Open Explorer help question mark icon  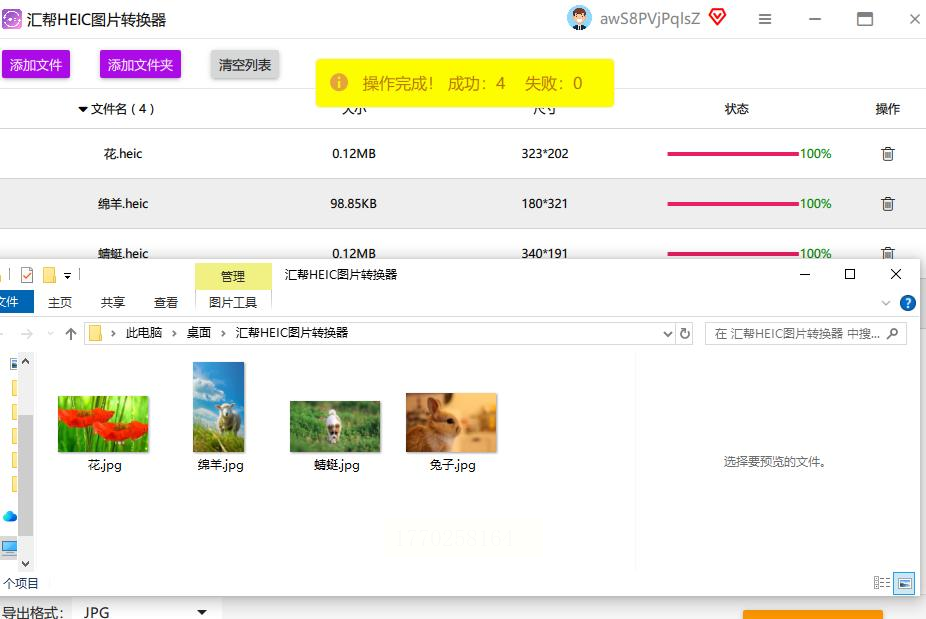click(x=908, y=302)
